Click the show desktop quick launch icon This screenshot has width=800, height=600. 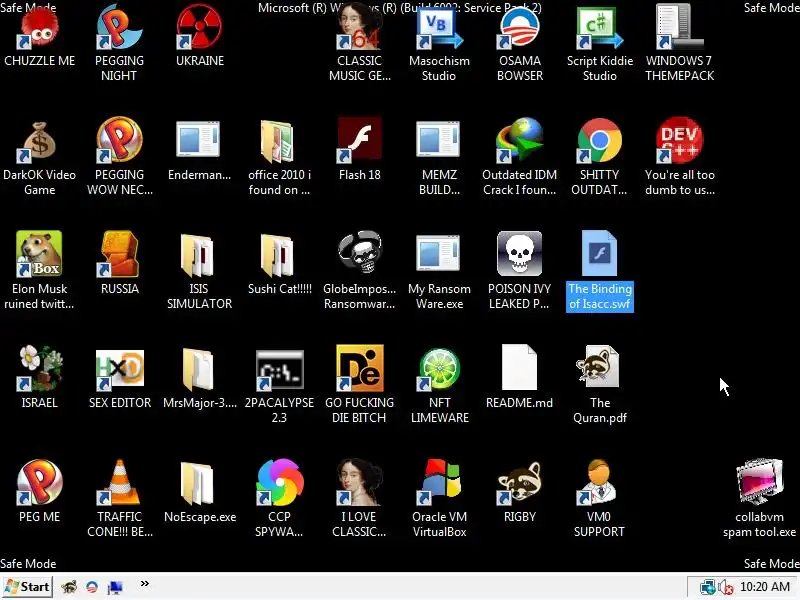(115, 588)
